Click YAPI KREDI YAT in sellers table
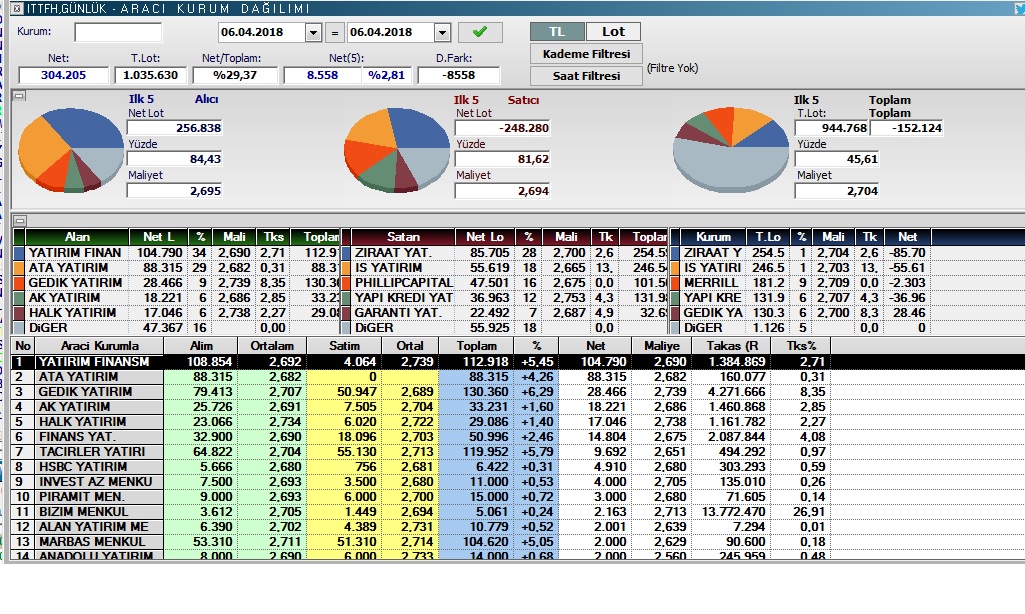 403,298
